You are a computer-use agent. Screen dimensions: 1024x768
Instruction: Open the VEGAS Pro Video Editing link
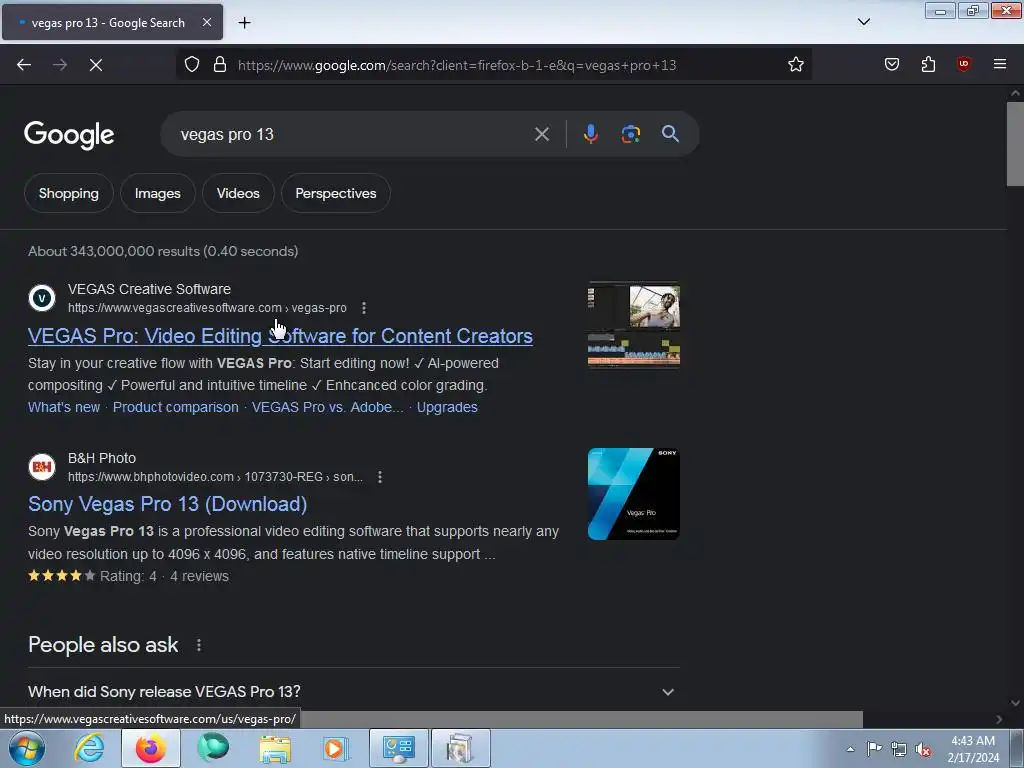[x=280, y=336]
